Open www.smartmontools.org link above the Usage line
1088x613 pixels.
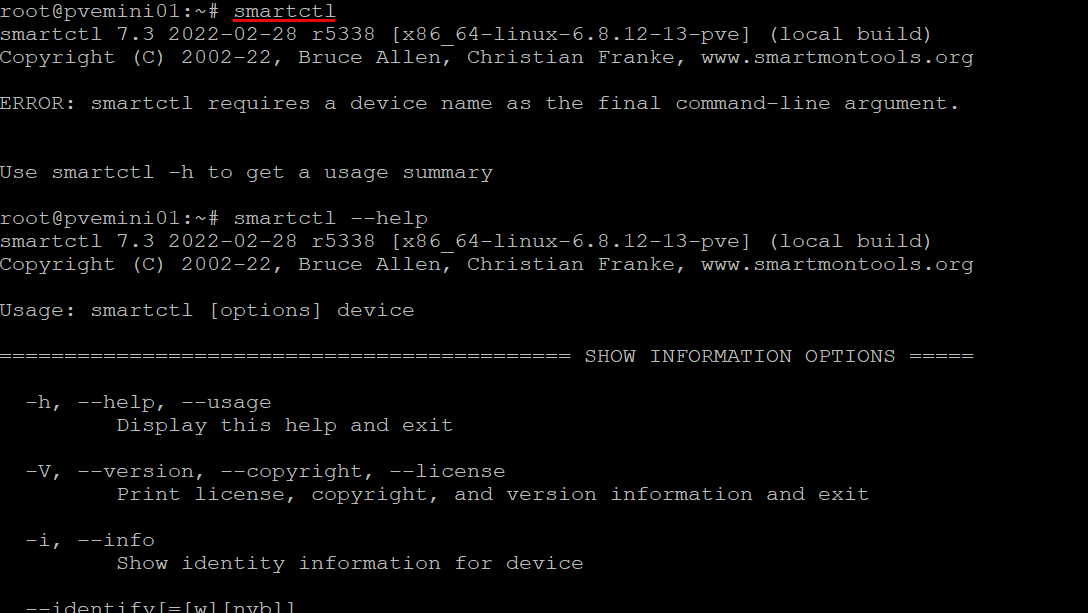837,264
